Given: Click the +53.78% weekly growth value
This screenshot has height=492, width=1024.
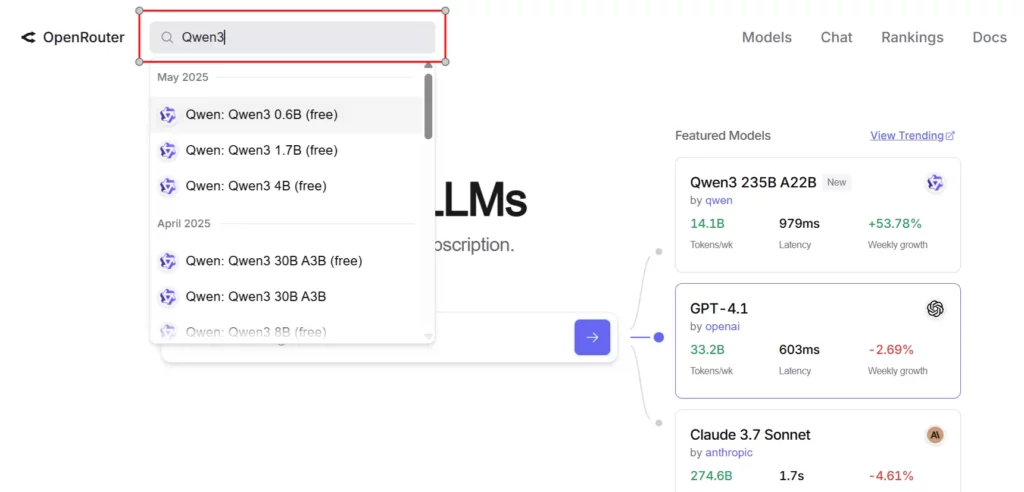Looking at the screenshot, I should pos(895,224).
